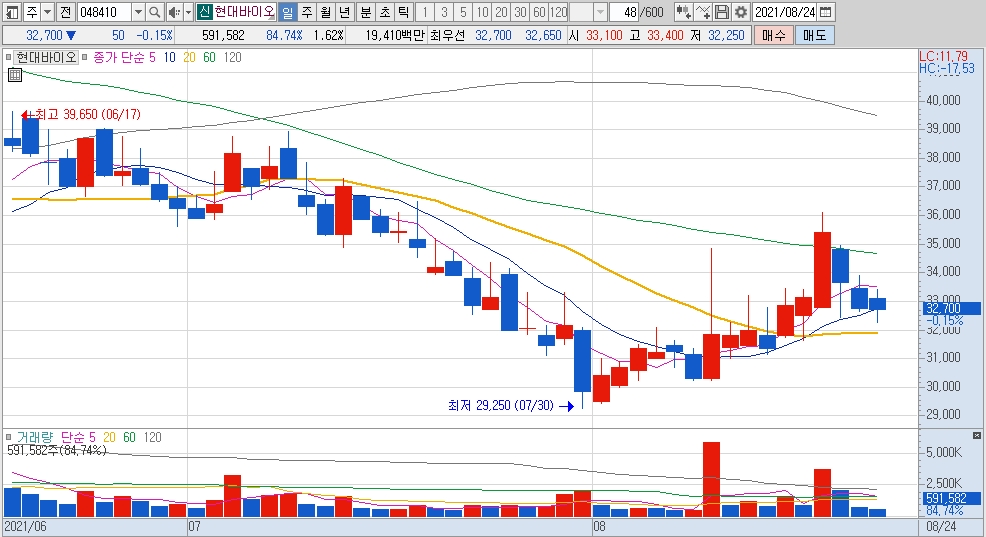Select the weekly (주) chart period

point(306,12)
